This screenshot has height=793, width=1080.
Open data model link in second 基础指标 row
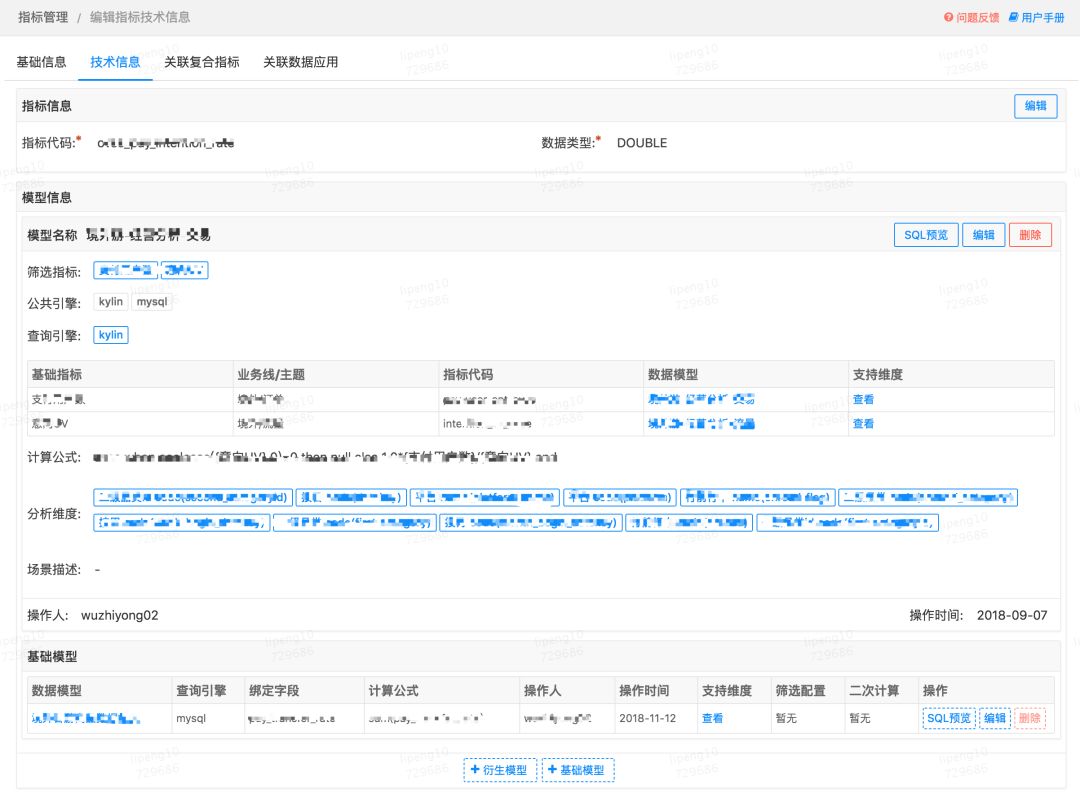click(x=701, y=424)
